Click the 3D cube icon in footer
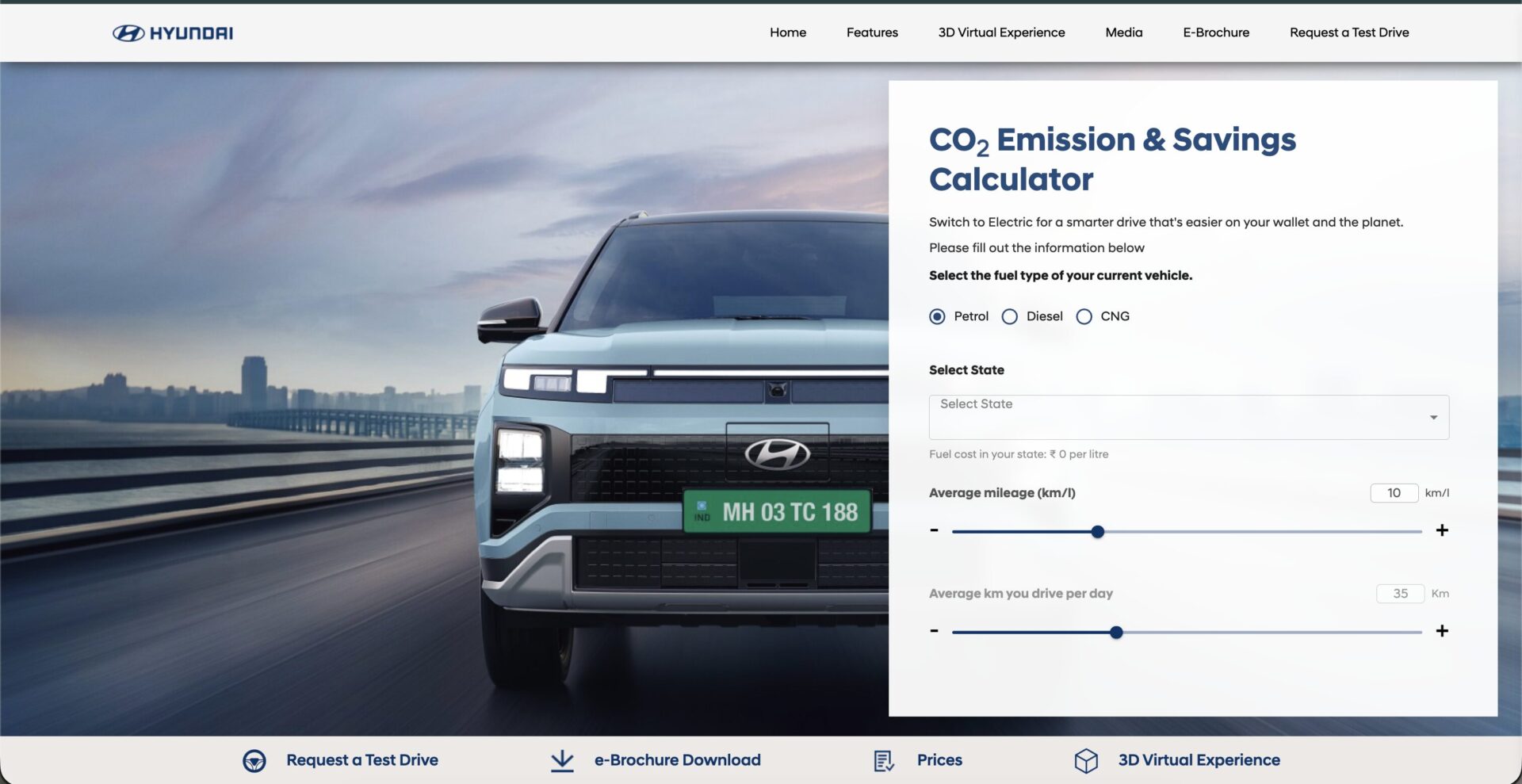Viewport: 1522px width, 784px height. [x=1086, y=760]
